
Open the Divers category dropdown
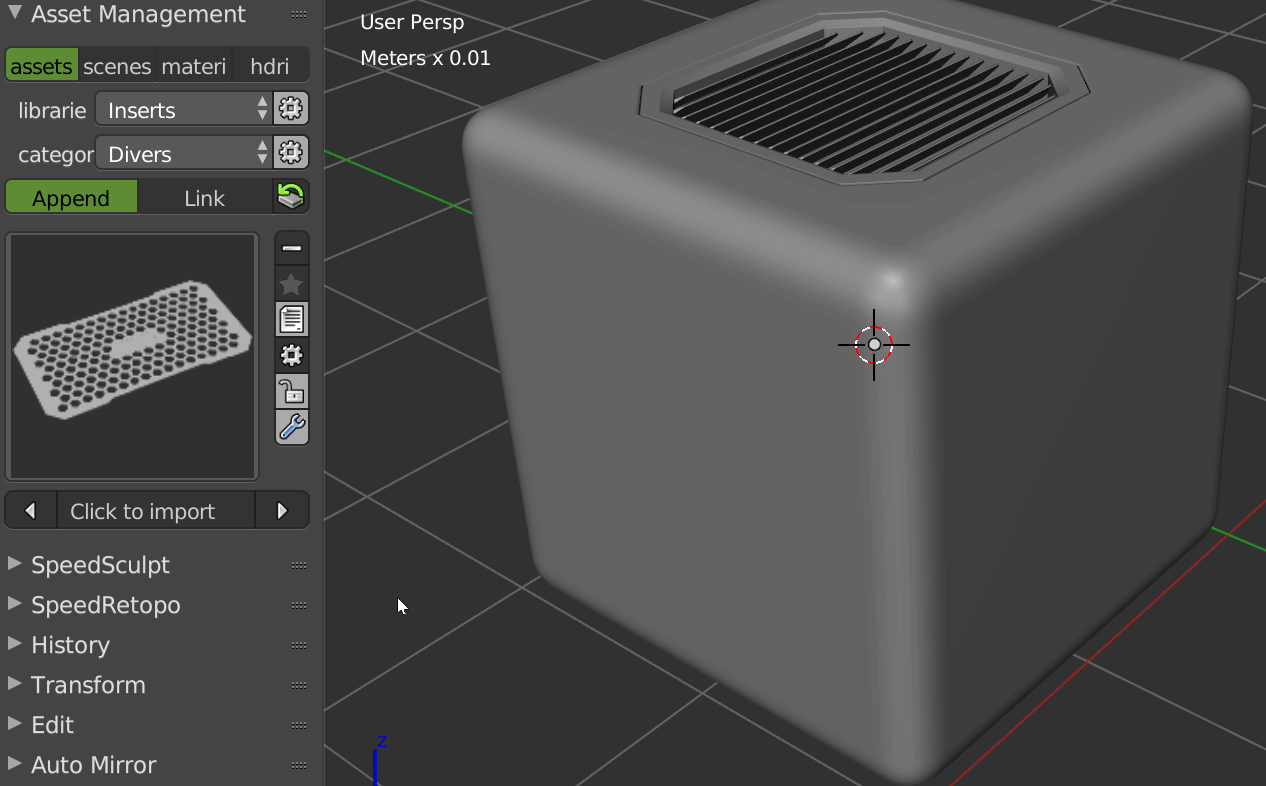click(x=183, y=153)
